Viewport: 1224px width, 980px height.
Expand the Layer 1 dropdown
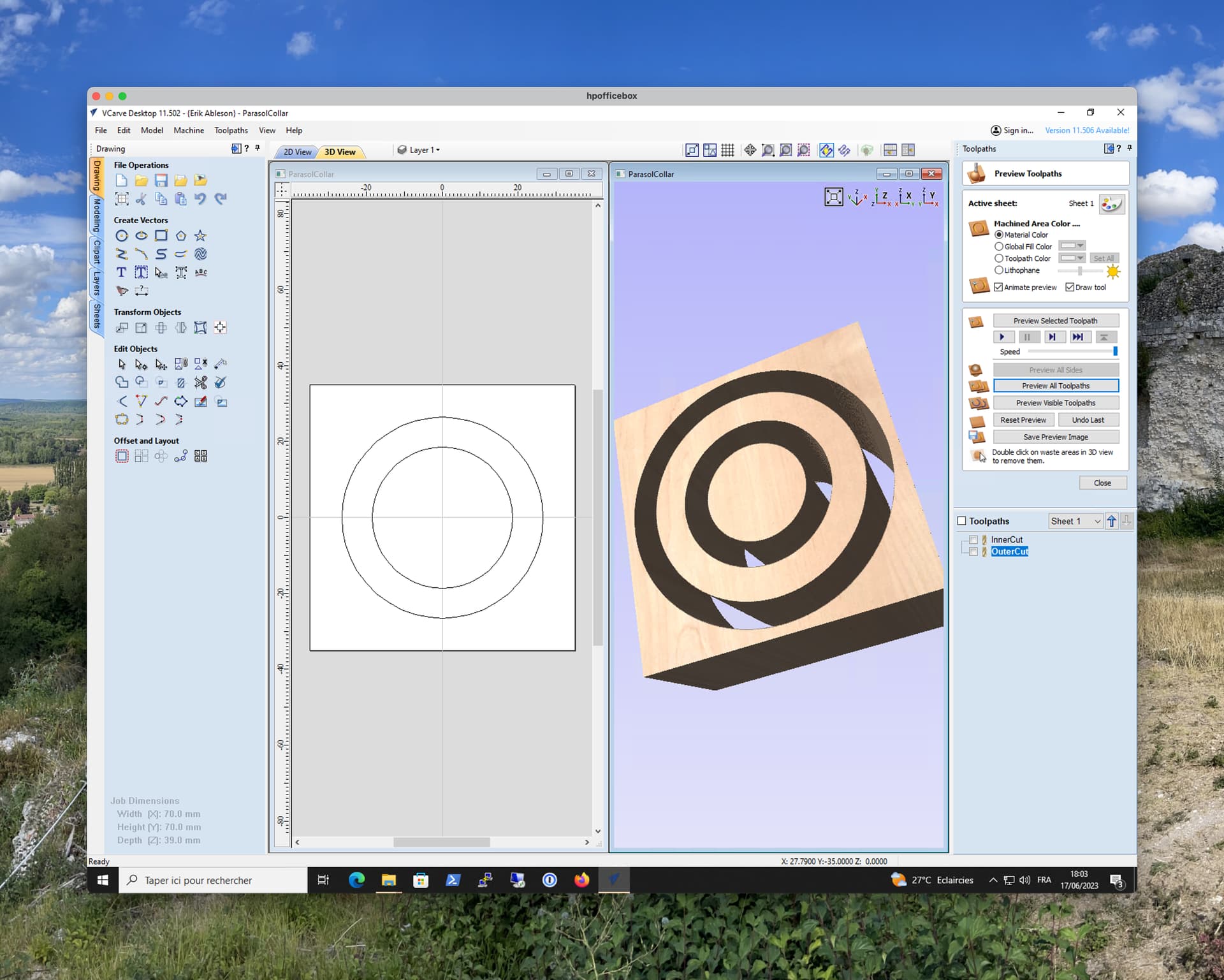pos(425,150)
